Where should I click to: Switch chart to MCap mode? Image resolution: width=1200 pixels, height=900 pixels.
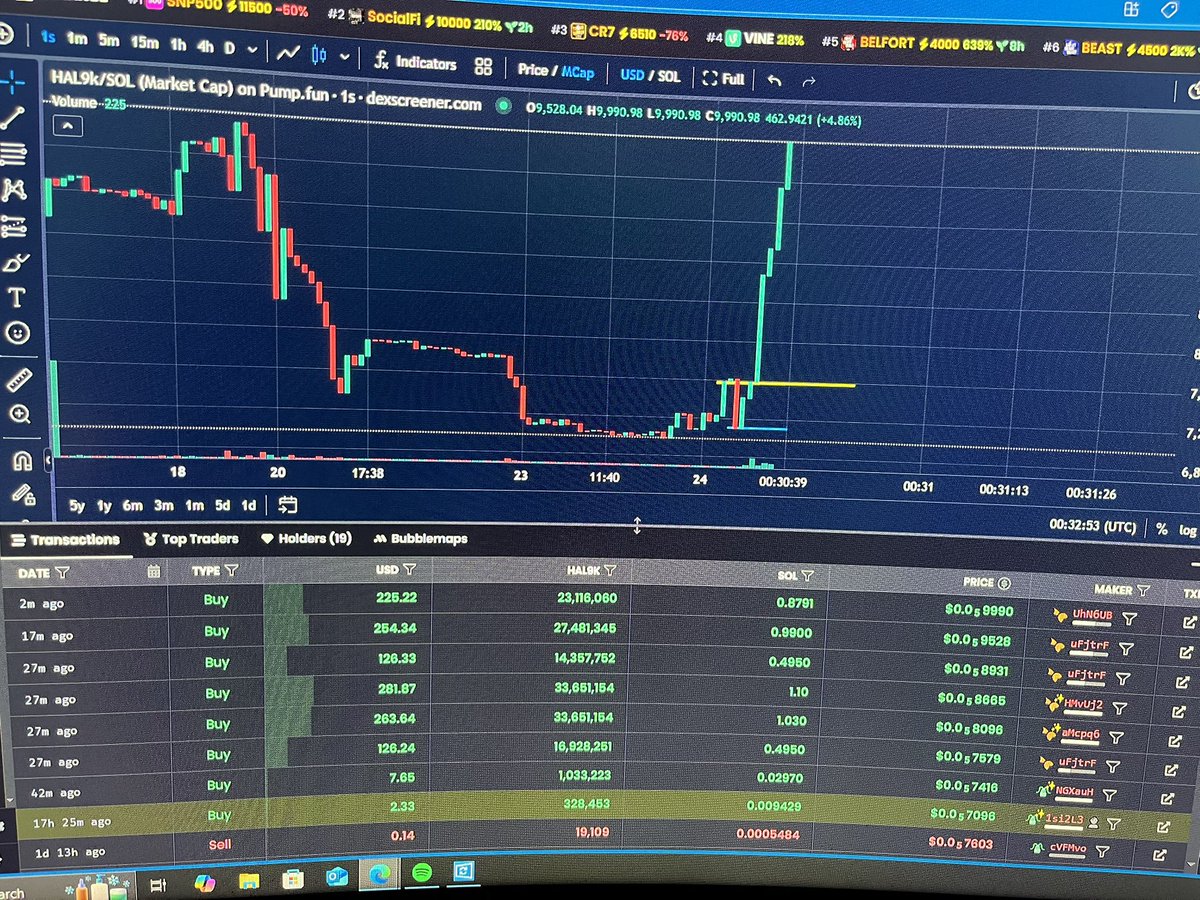pyautogui.click(x=578, y=72)
